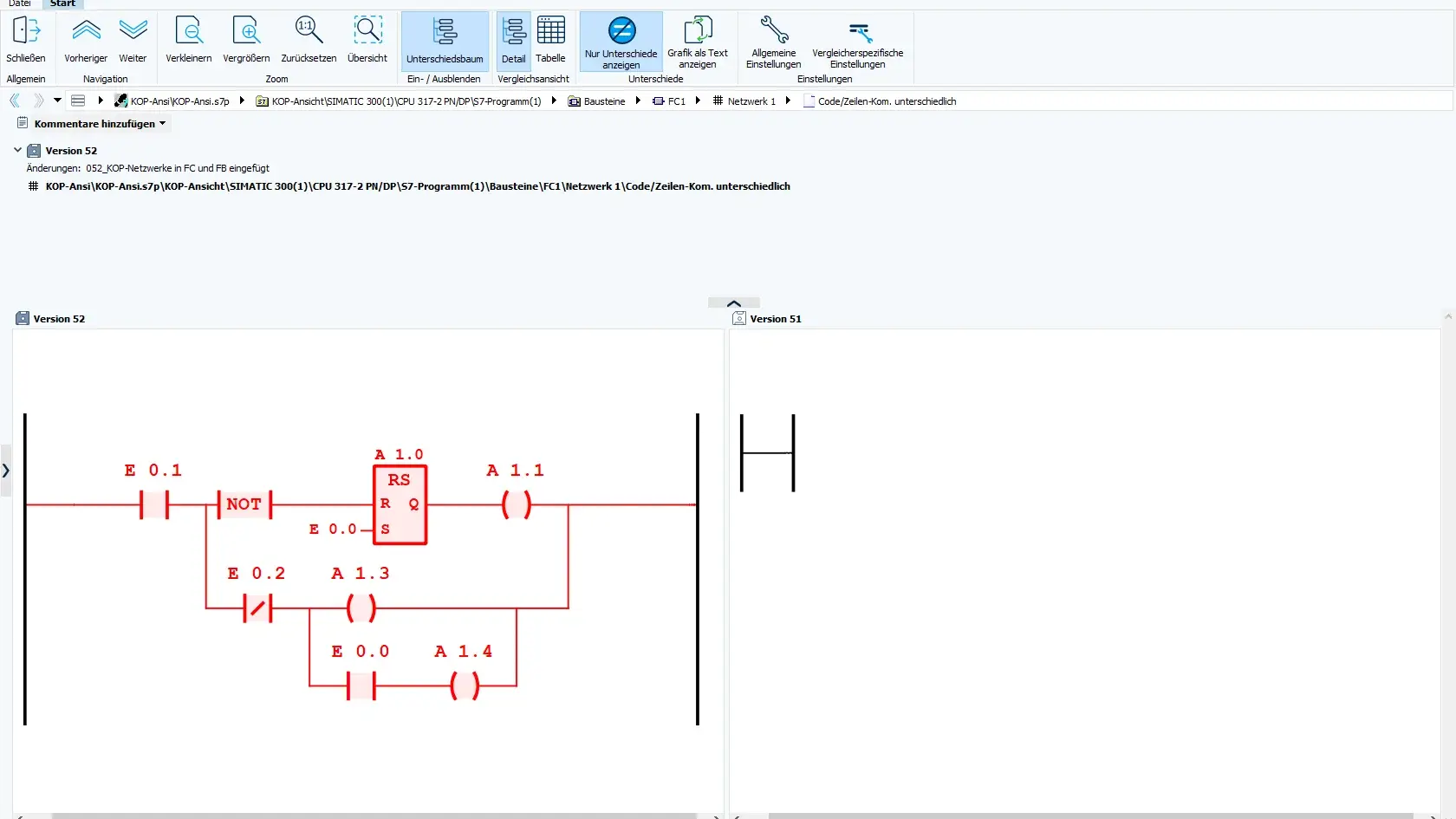Zoom out using Verkleinern
The height and width of the screenshot is (819, 1456).
tap(189, 40)
